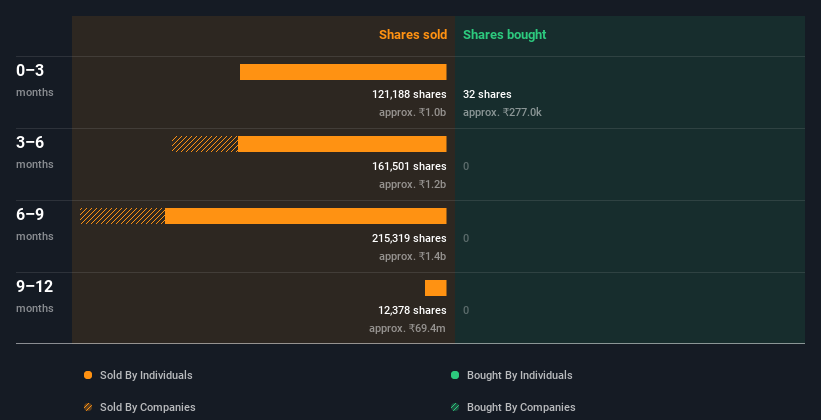Click the bought '0' in the 3–6 months row
This screenshot has width=821, height=420.
click(x=466, y=167)
